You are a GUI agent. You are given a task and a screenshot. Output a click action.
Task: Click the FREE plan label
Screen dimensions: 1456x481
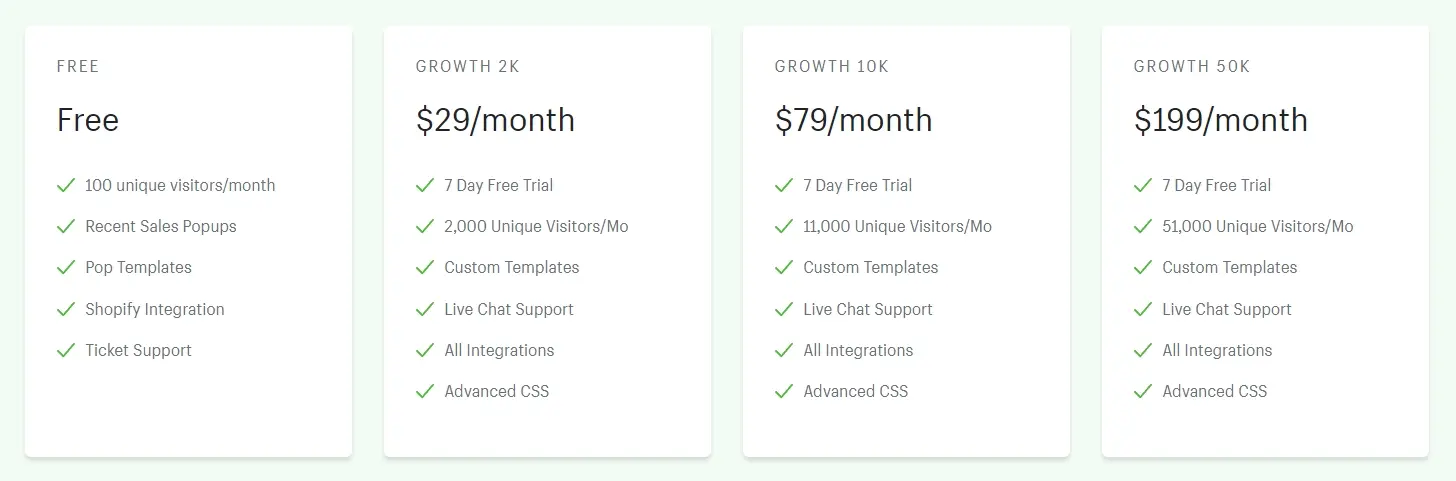78,67
